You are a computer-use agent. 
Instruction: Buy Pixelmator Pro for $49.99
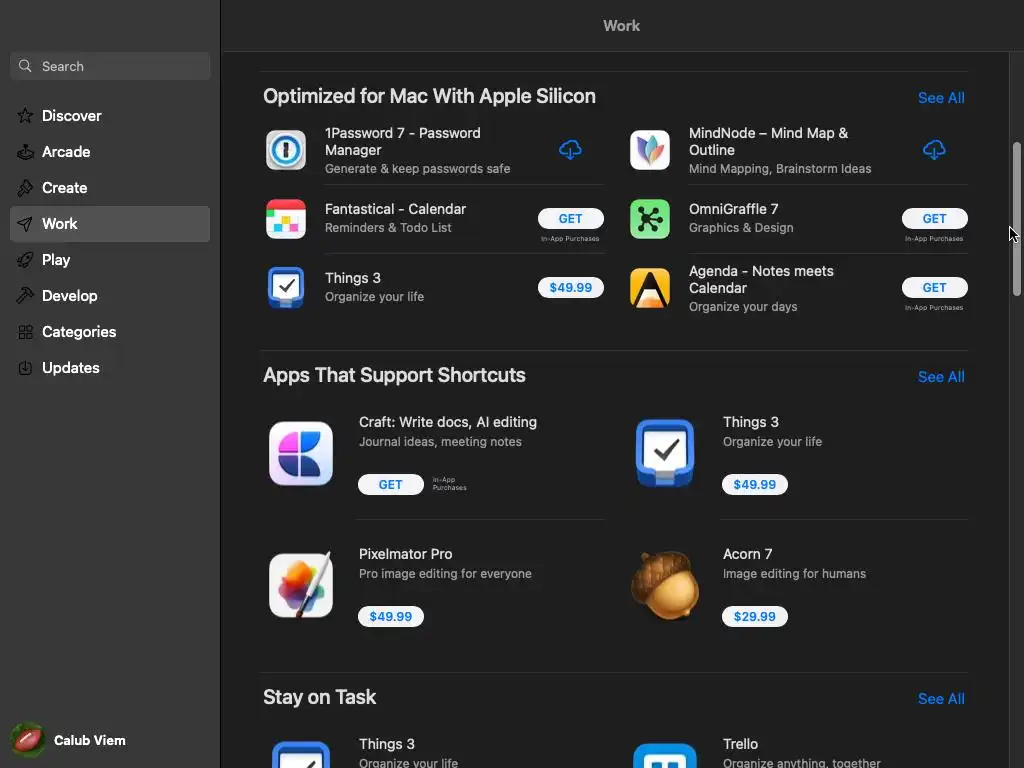point(391,616)
